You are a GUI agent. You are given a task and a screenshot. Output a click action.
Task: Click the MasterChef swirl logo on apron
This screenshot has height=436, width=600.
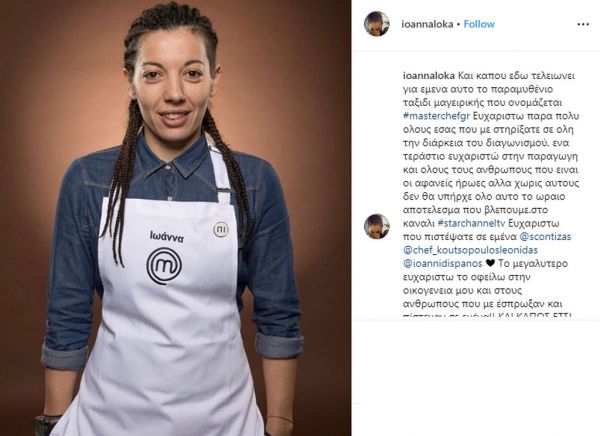pos(164,266)
